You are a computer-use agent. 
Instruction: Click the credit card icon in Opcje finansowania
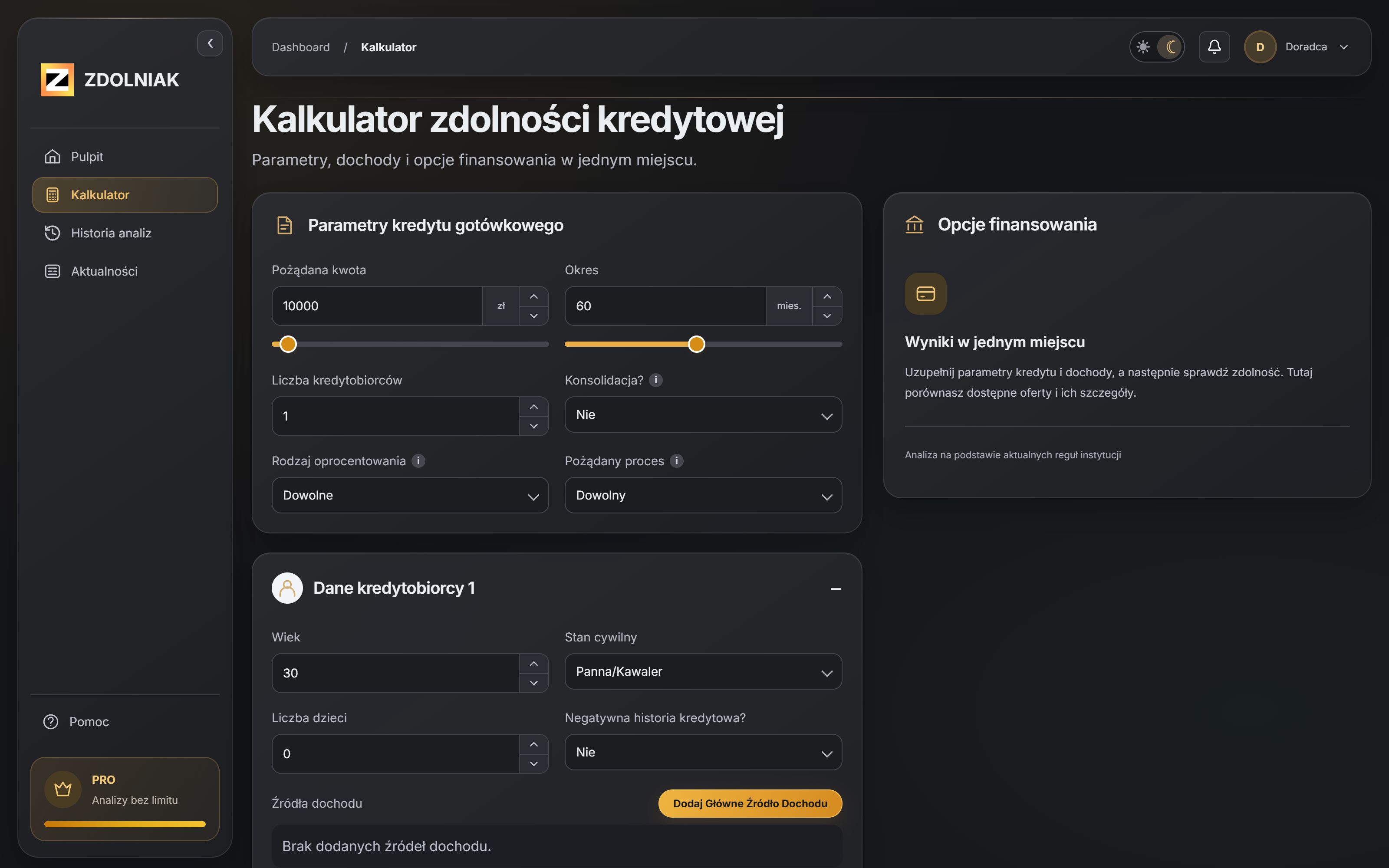pyautogui.click(x=925, y=293)
